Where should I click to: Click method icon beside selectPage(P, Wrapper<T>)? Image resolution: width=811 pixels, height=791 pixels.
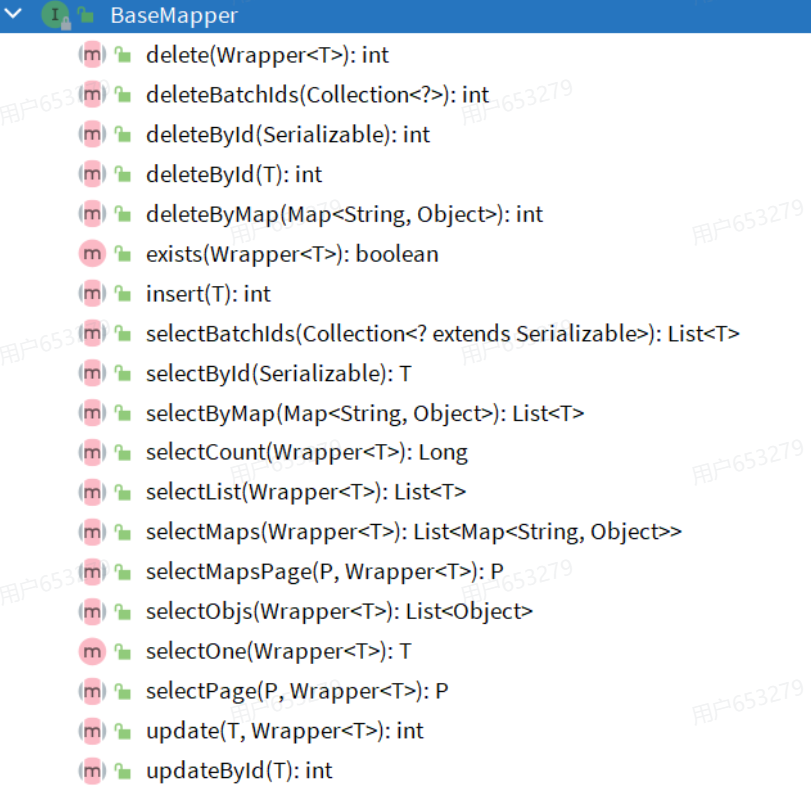(92, 691)
